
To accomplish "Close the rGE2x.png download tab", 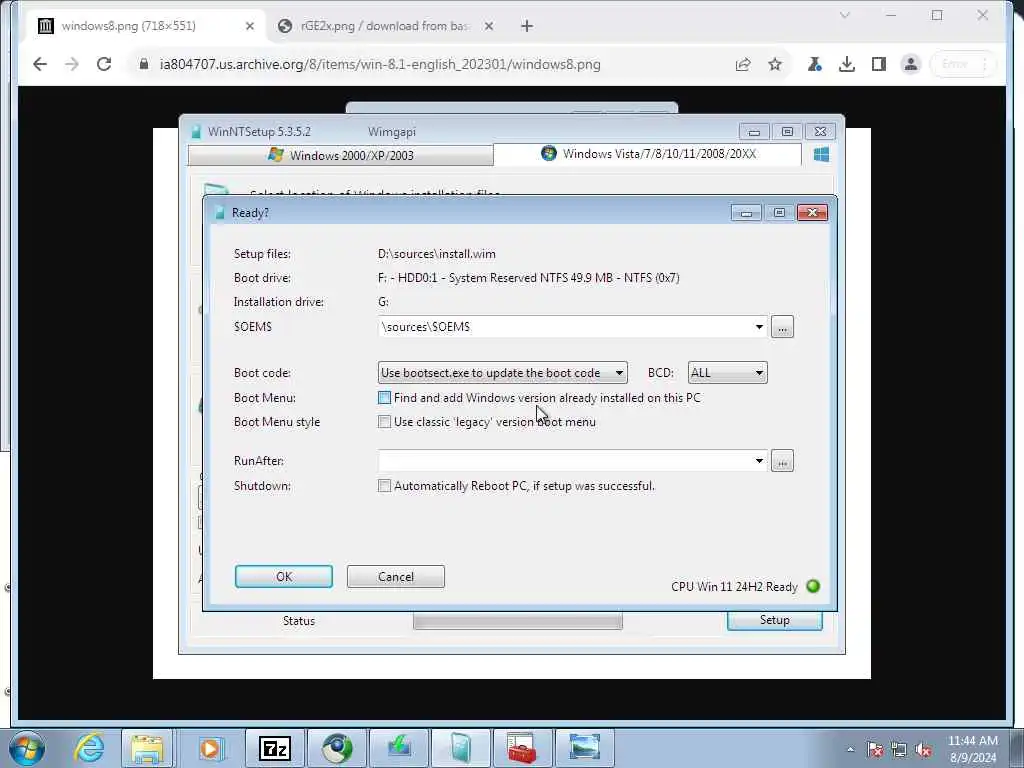I will coord(488,26).
